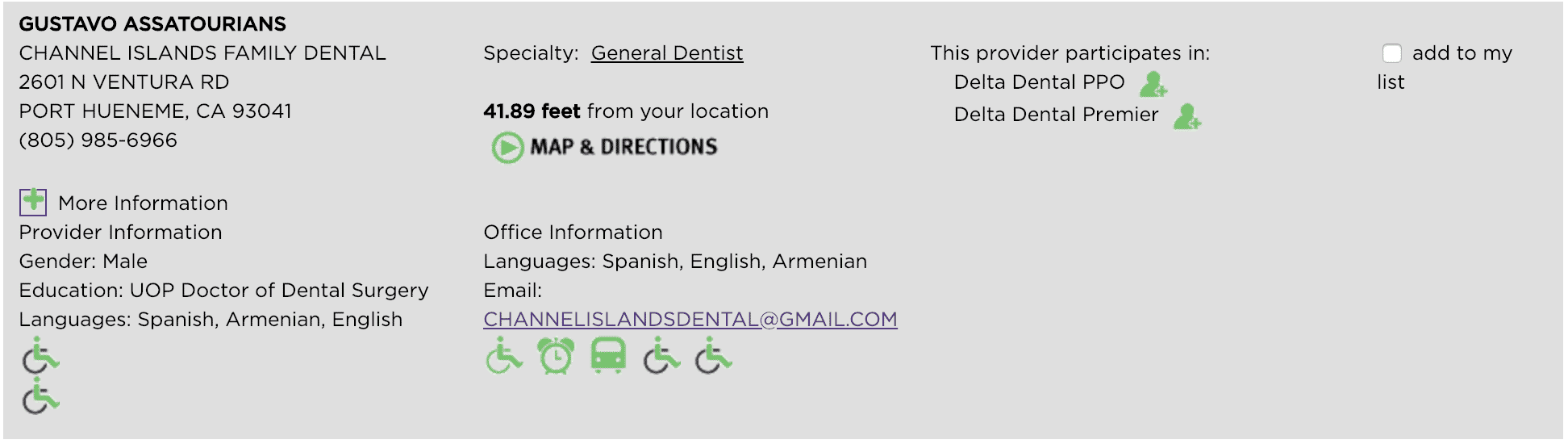This screenshot has width=1568, height=444.
Task: Click the phone number (805) 985-6966
Action: 98,140
